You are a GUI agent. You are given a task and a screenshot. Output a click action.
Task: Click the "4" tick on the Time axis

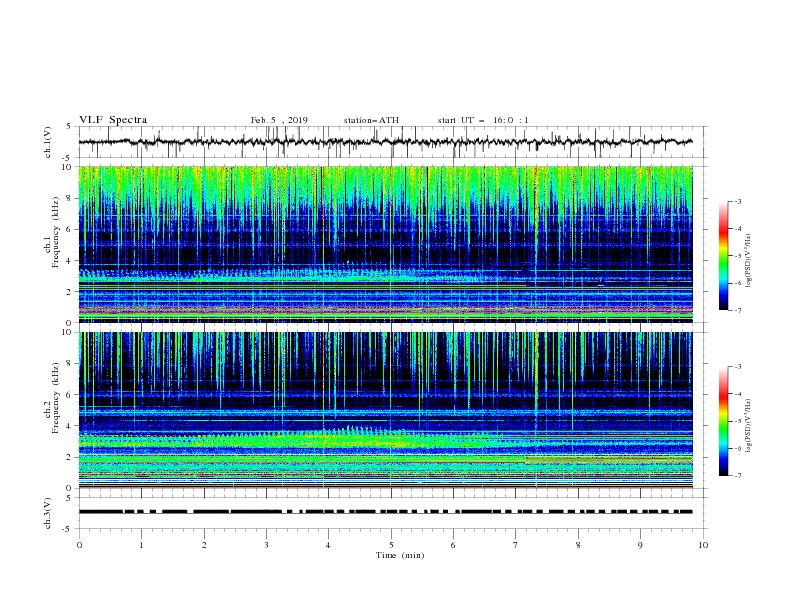tap(328, 545)
